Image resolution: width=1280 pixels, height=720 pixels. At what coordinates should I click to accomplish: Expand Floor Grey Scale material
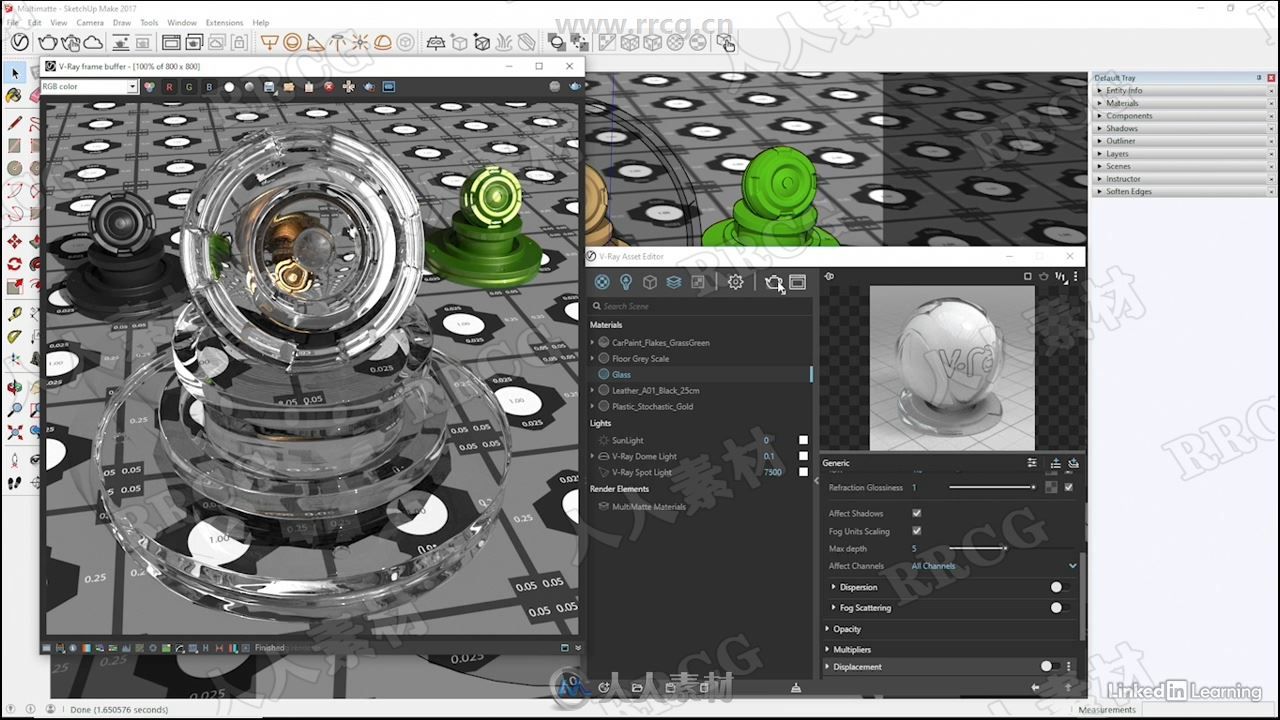592,358
